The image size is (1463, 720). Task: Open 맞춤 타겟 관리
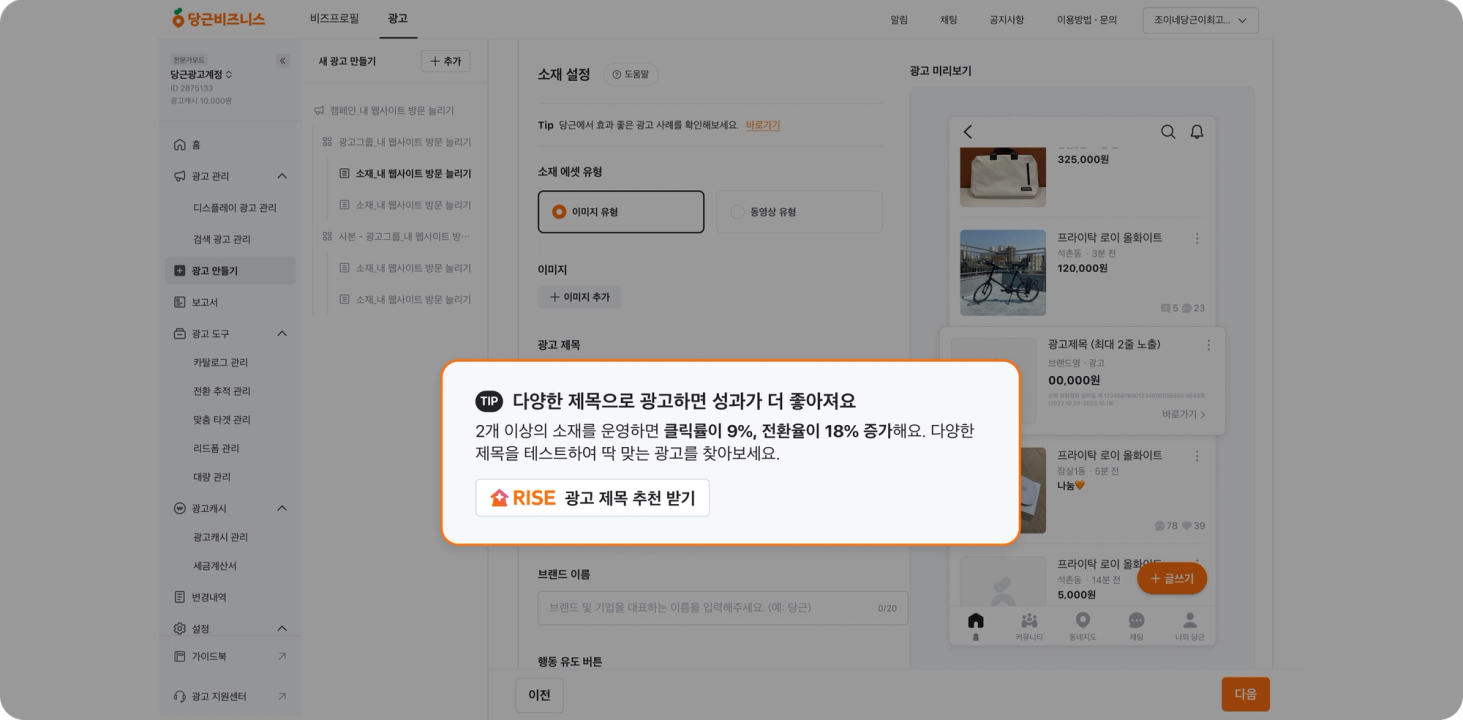pos(222,420)
